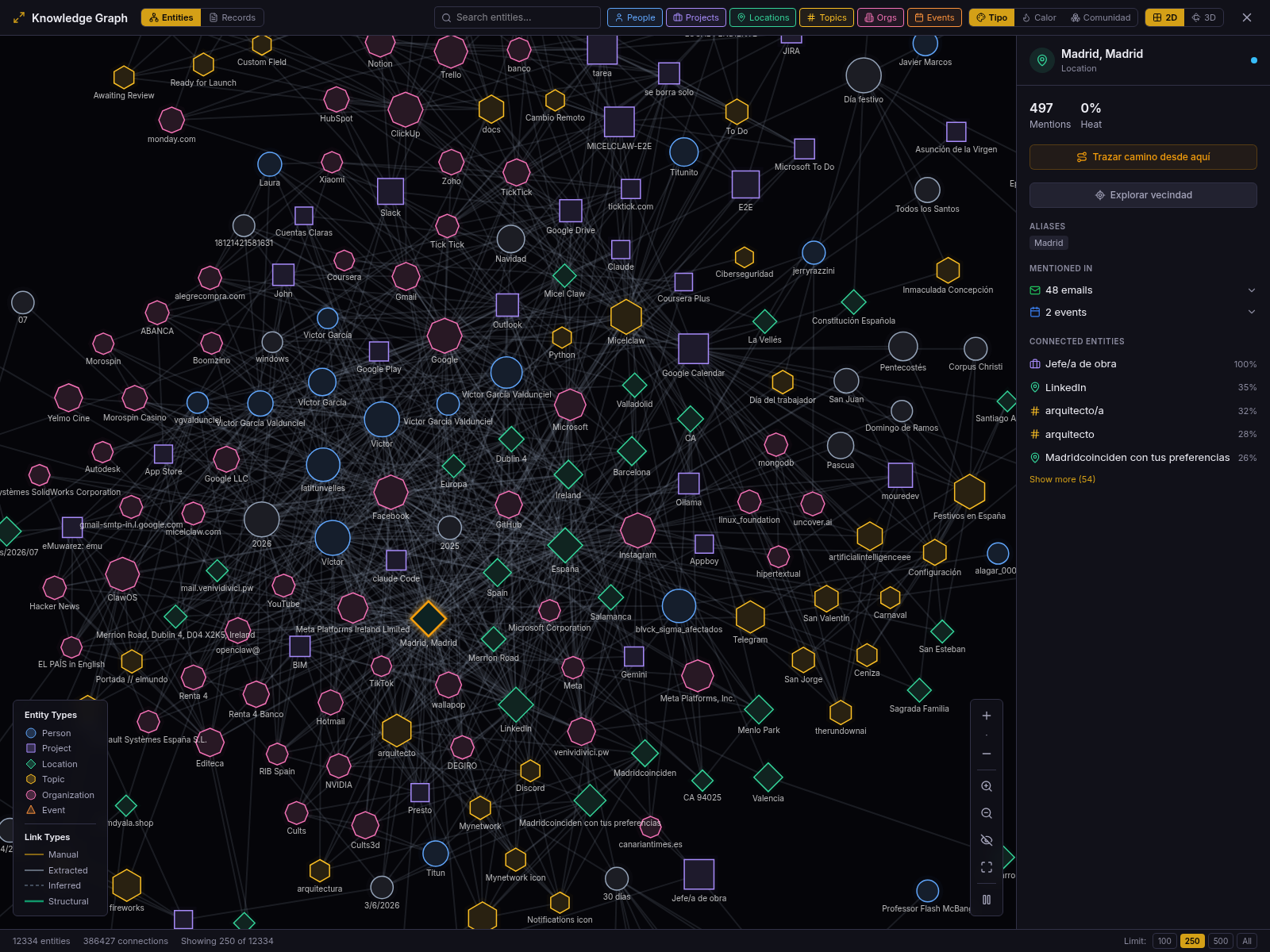The height and width of the screenshot is (952, 1270).
Task: Open the Madridcoinciden con tus preferencias entry in the Connected Entities list
Action: point(1143,458)
